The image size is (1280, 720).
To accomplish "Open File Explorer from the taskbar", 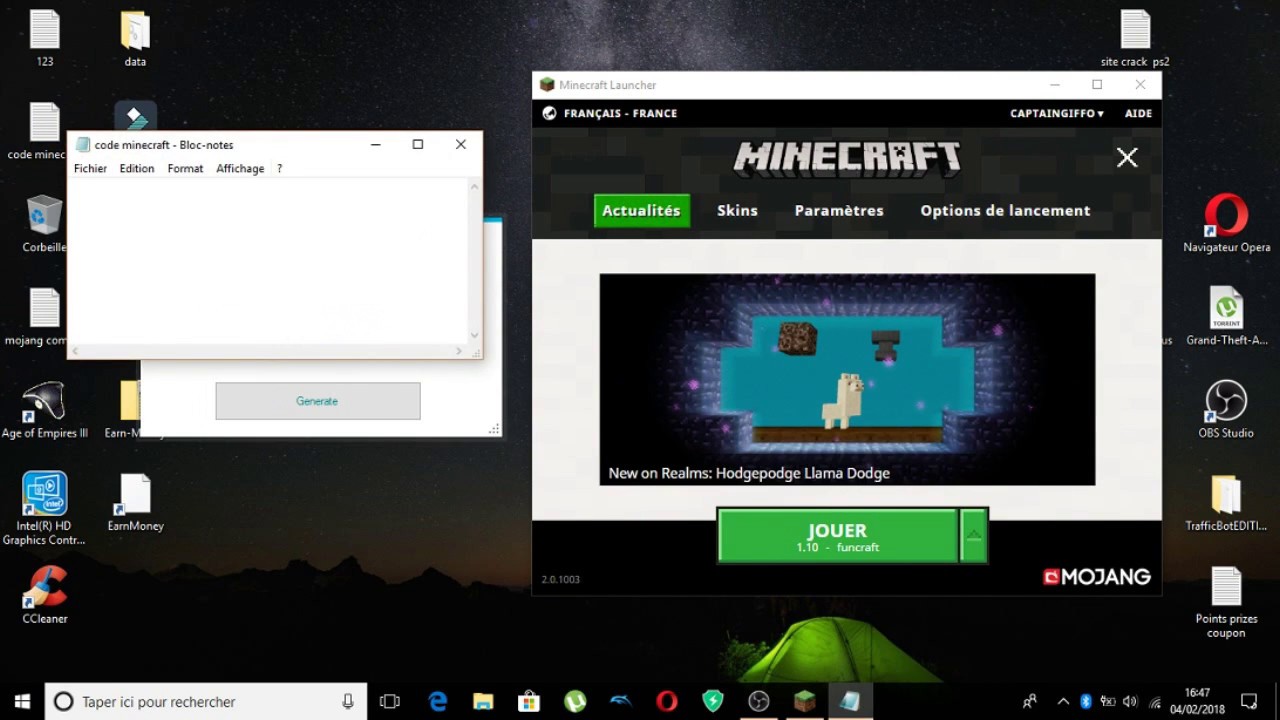I will (x=483, y=702).
